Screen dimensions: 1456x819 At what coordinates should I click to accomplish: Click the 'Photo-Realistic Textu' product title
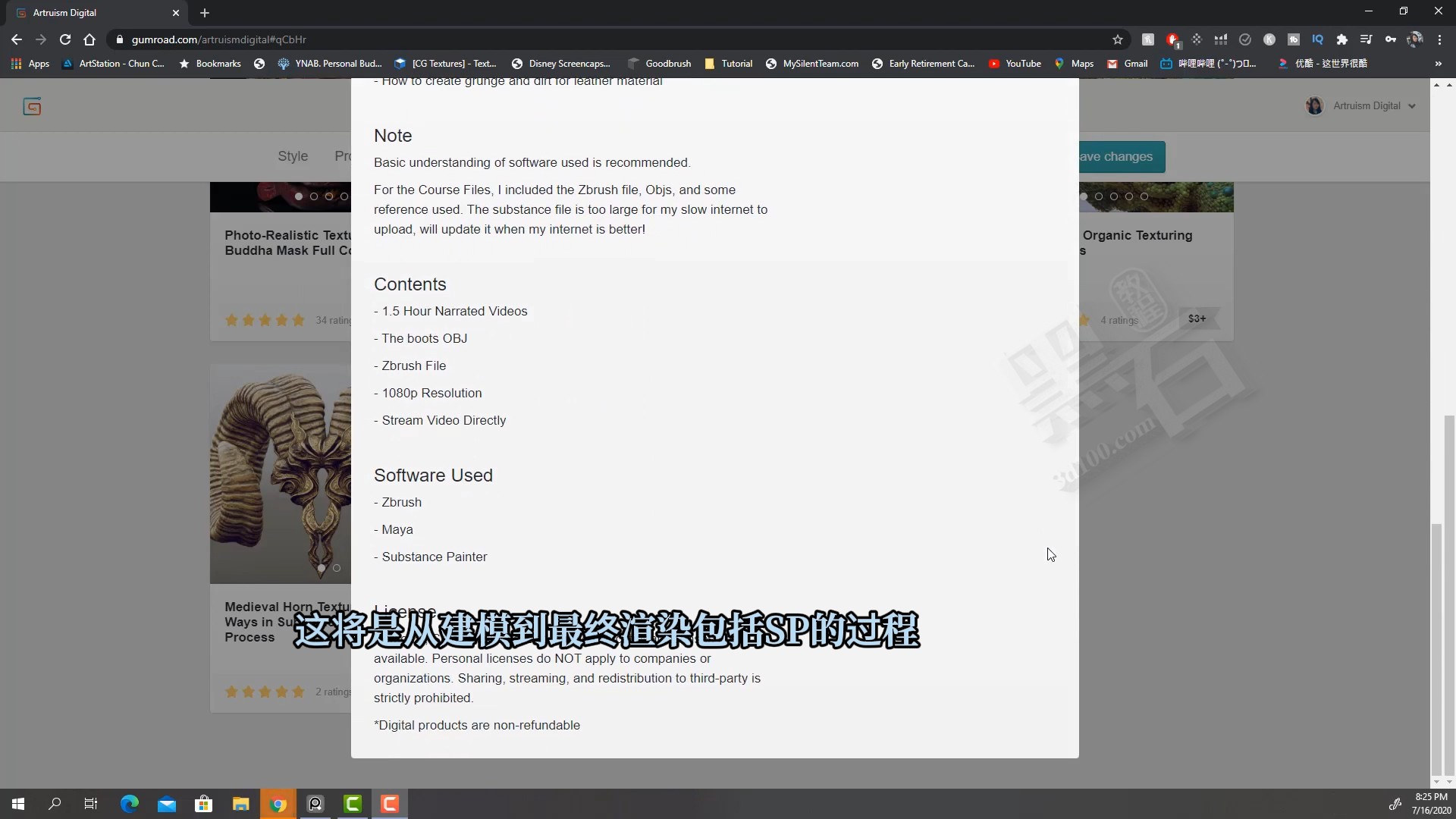288,243
